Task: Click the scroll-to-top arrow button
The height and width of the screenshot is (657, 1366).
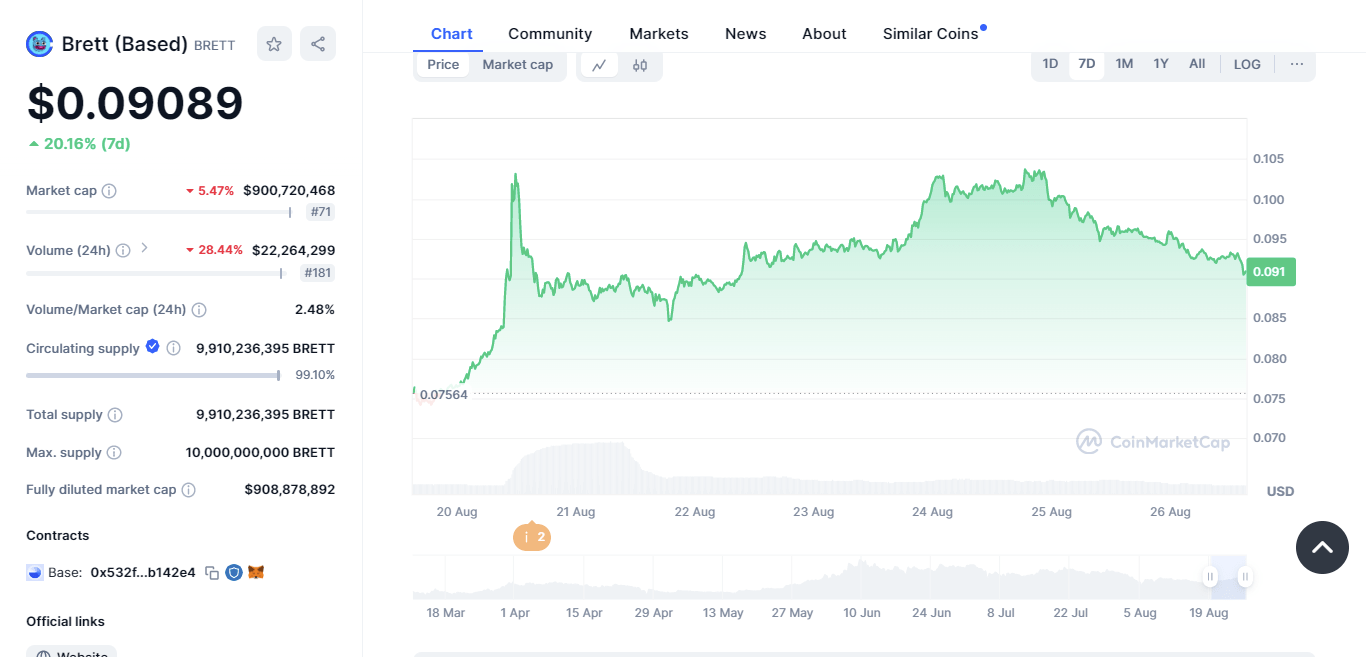Action: (x=1322, y=547)
